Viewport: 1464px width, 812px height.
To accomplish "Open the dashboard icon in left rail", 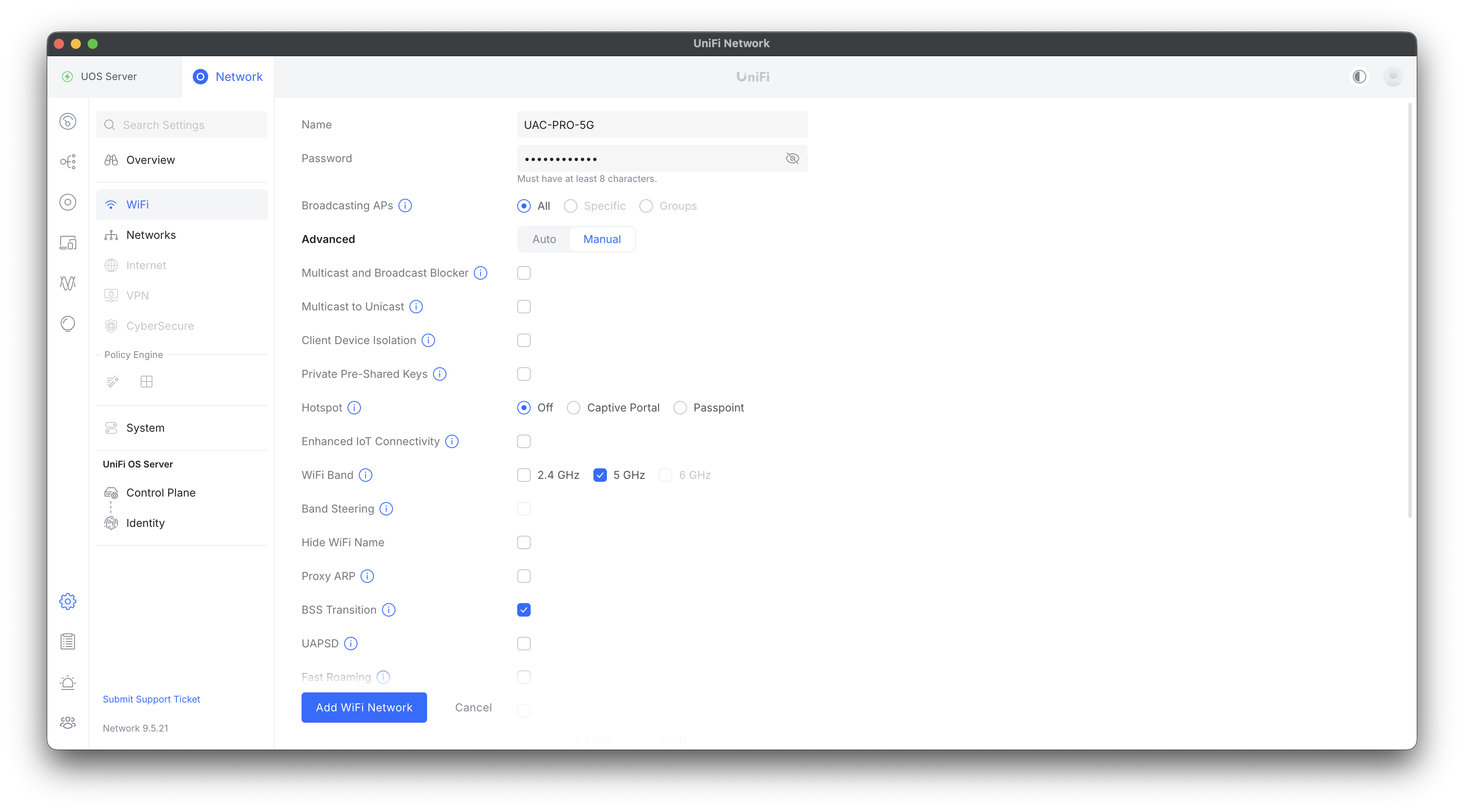I will coord(68,122).
